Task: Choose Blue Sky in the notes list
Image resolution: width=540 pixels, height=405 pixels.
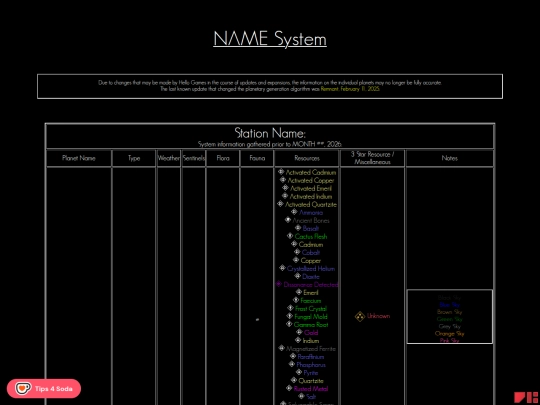Action: (x=450, y=305)
